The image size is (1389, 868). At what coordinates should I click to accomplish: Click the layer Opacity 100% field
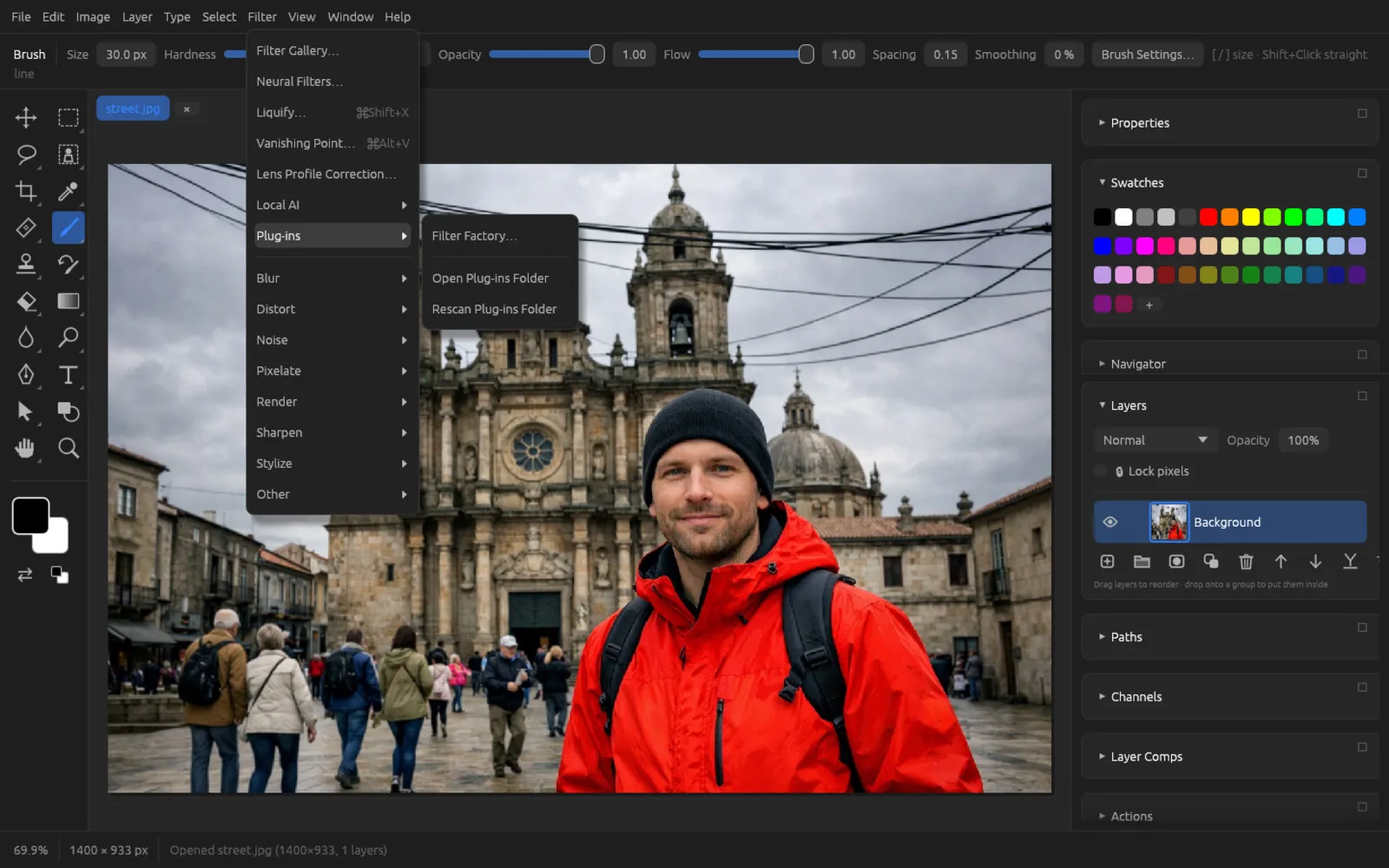pyautogui.click(x=1303, y=440)
